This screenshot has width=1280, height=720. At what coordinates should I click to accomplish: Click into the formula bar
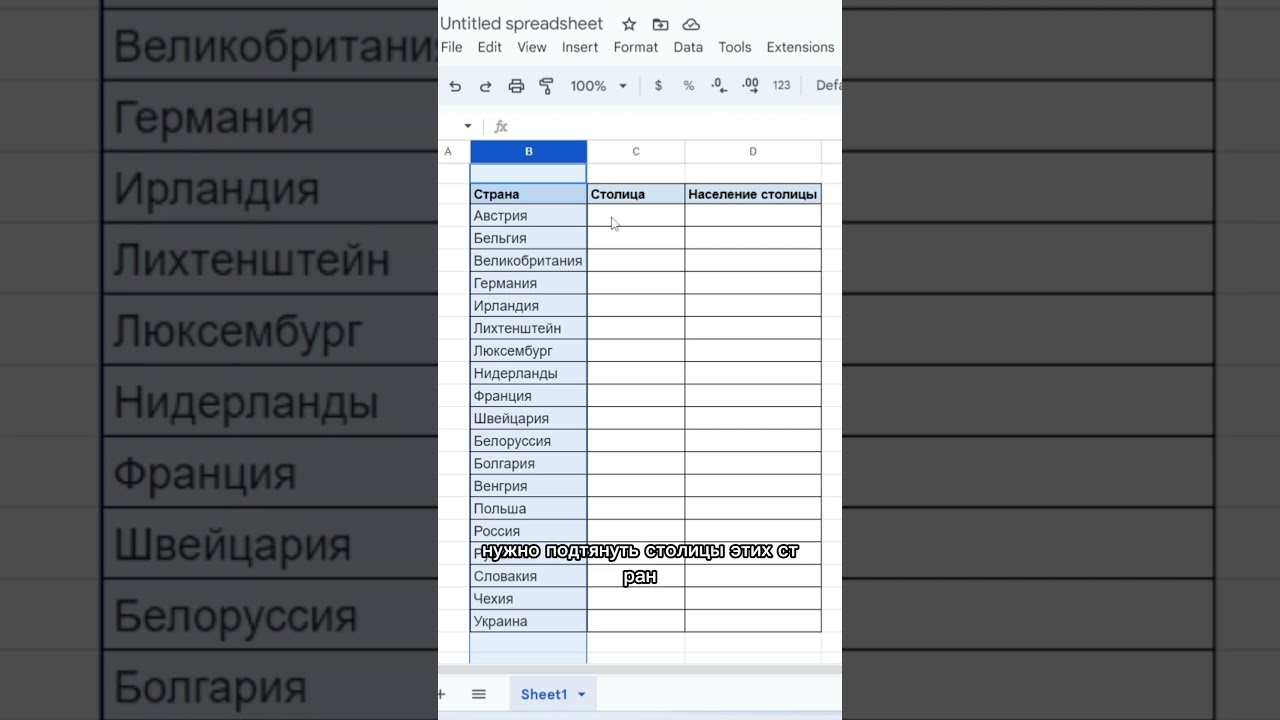tap(675, 126)
